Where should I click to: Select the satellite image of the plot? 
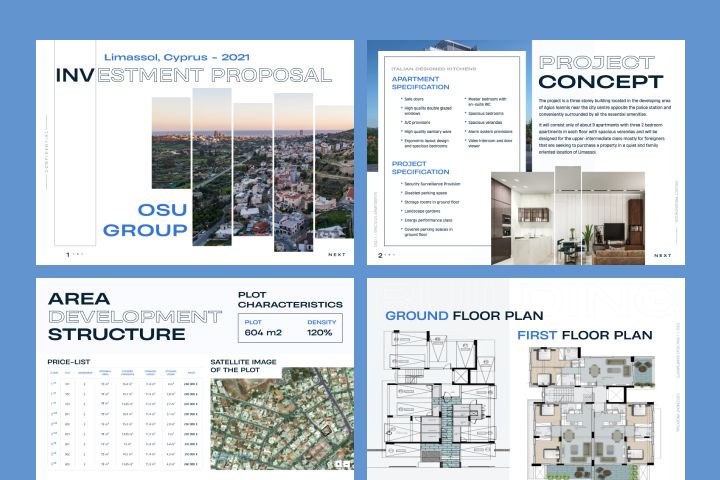(x=282, y=418)
